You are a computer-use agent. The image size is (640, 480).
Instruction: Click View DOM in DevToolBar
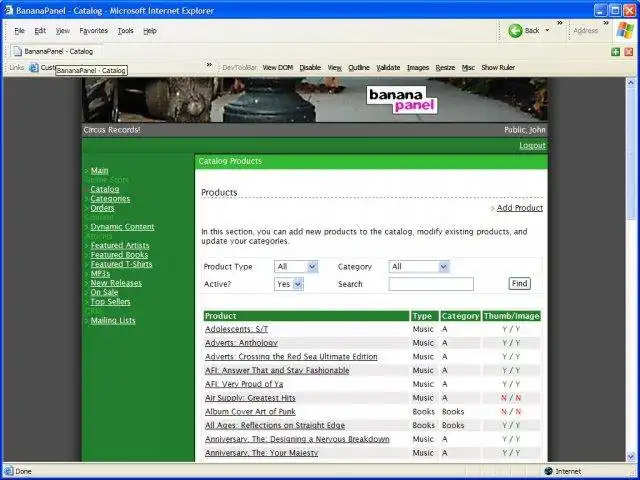click(278, 68)
